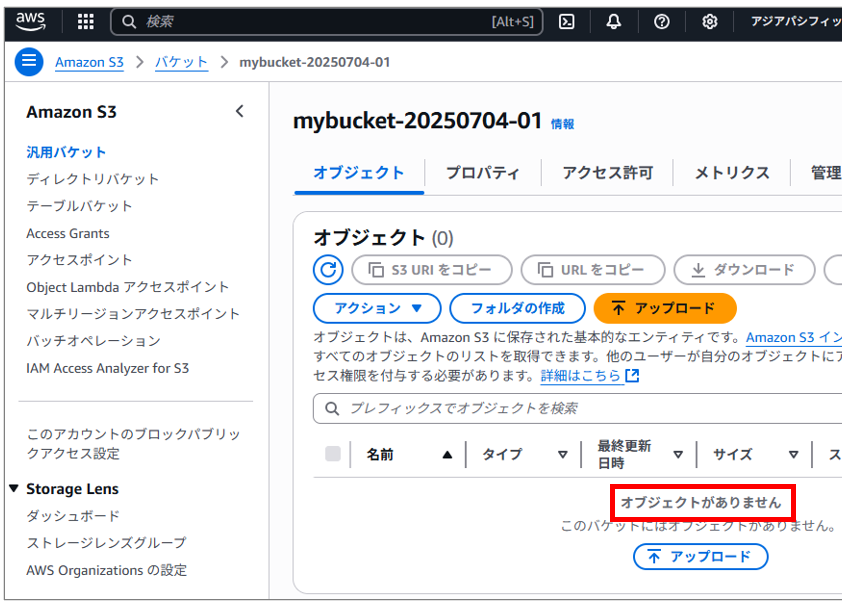The width and height of the screenshot is (842, 602).
Task: Click the search magnifier in the prefix filter
Action: click(x=332, y=409)
